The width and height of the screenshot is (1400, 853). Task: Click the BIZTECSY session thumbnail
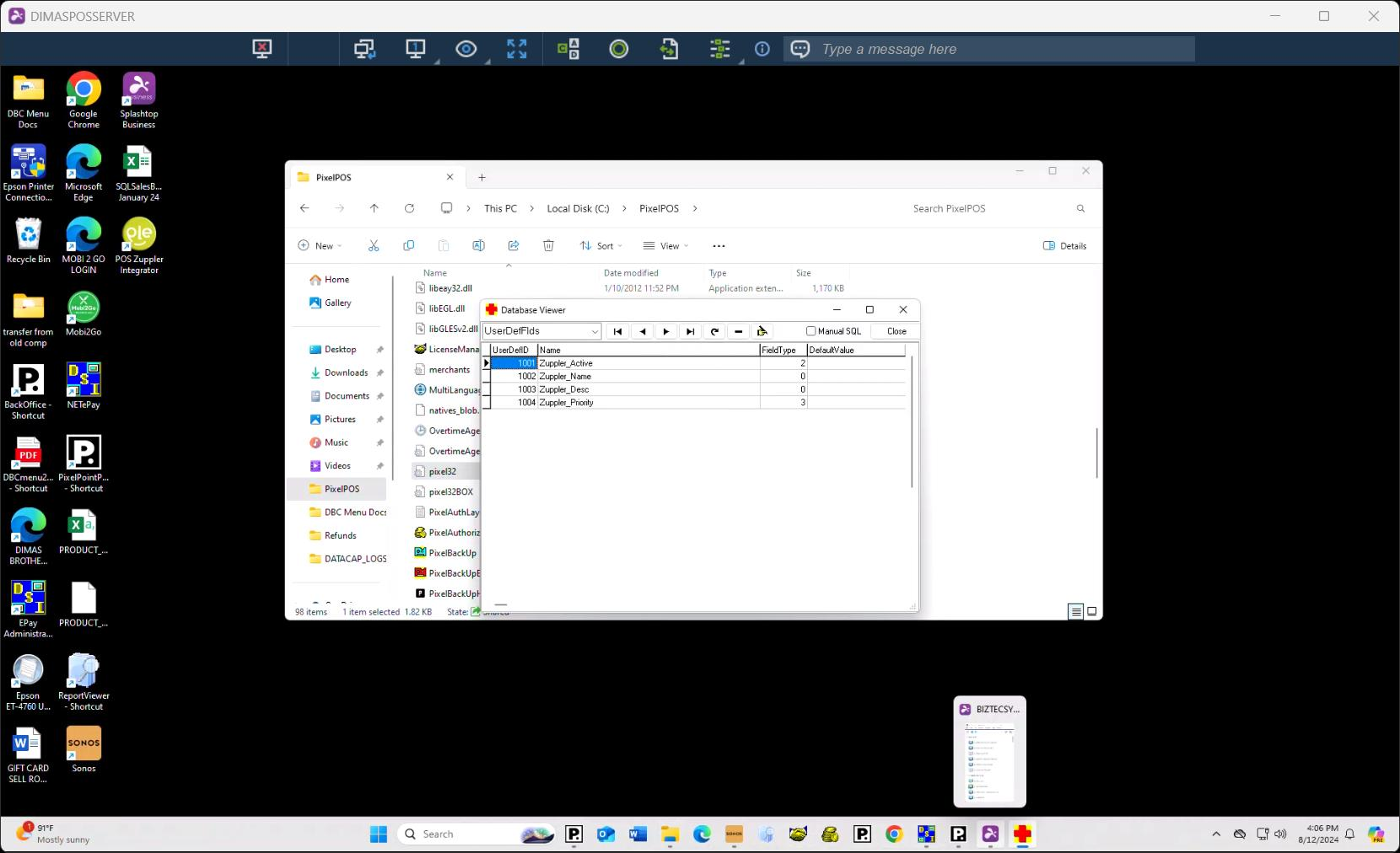coord(990,751)
